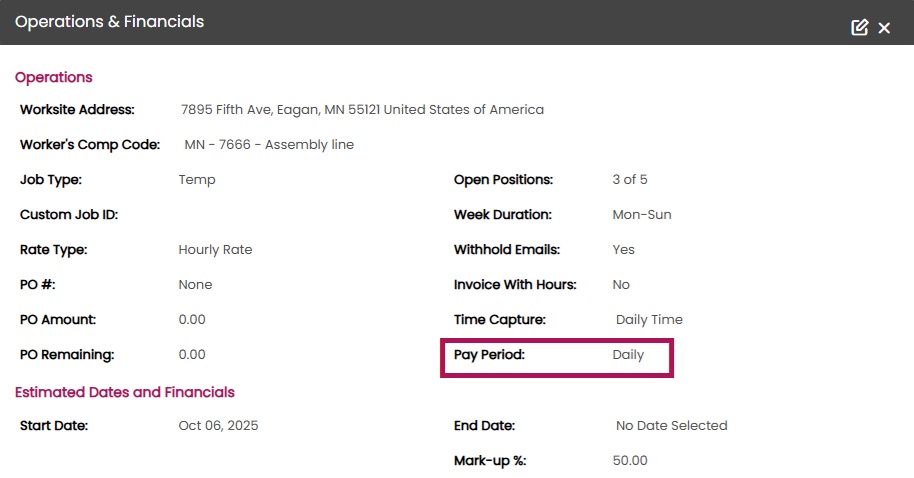914x478 pixels.
Task: Click the Mark-up %: label
Action: tap(490, 461)
